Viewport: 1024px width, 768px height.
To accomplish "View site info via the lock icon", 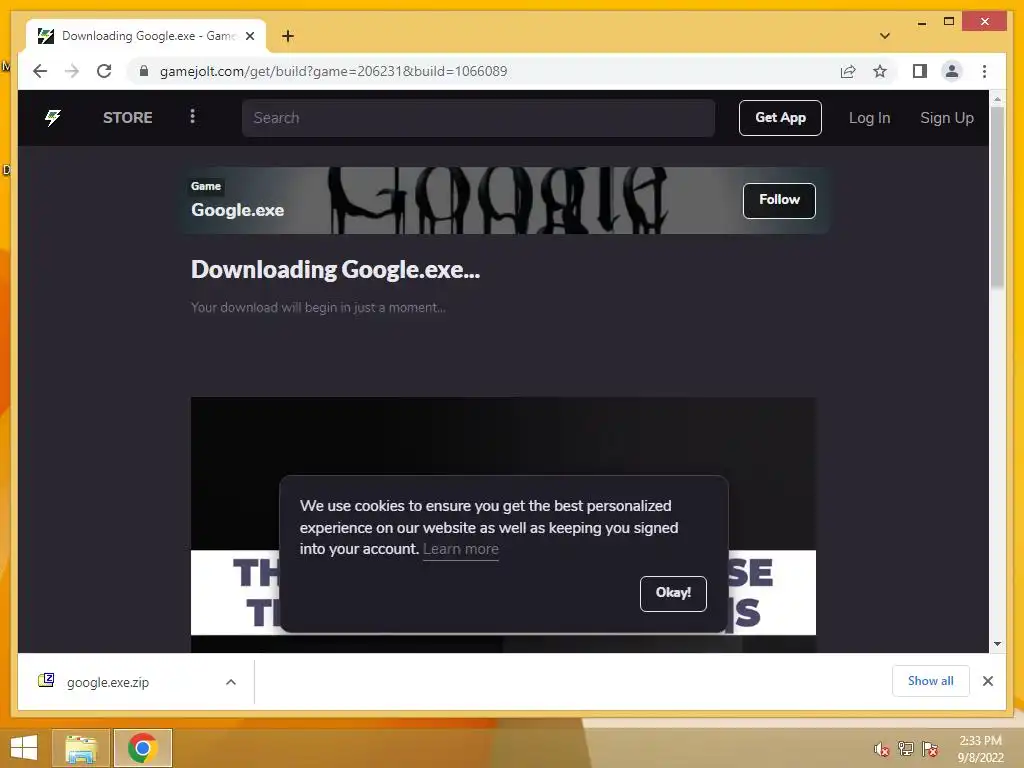I will tap(144, 71).
